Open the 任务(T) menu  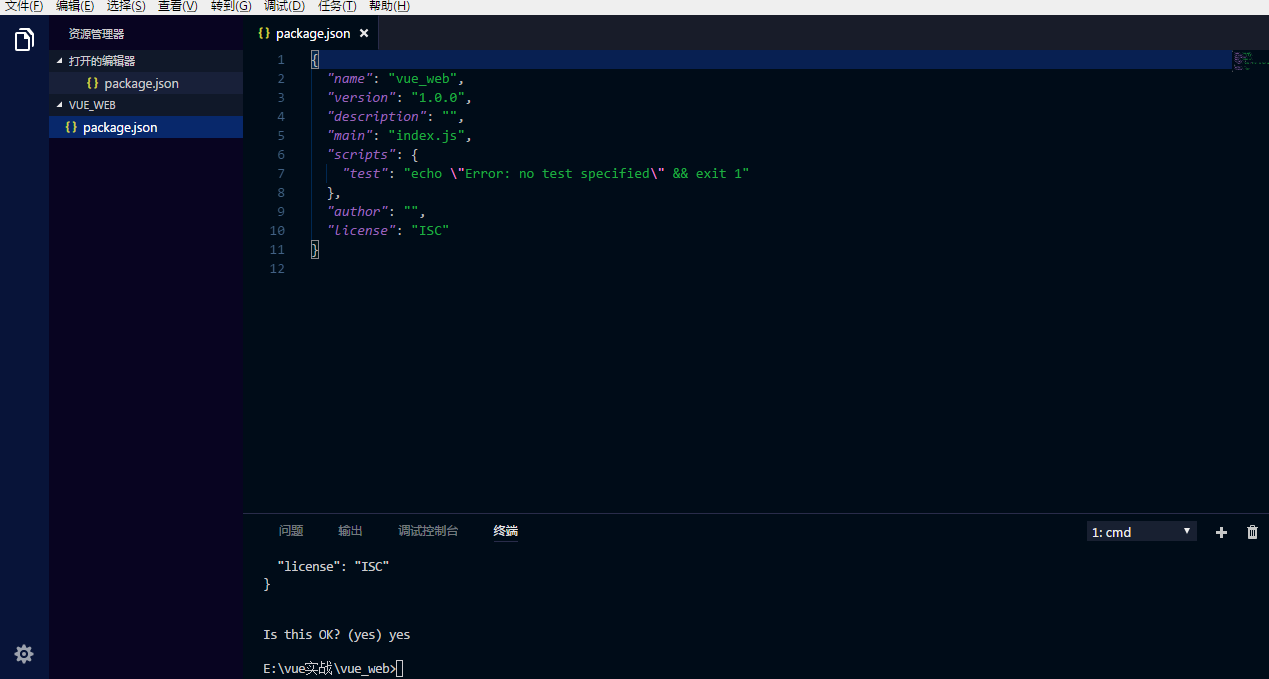(335, 7)
